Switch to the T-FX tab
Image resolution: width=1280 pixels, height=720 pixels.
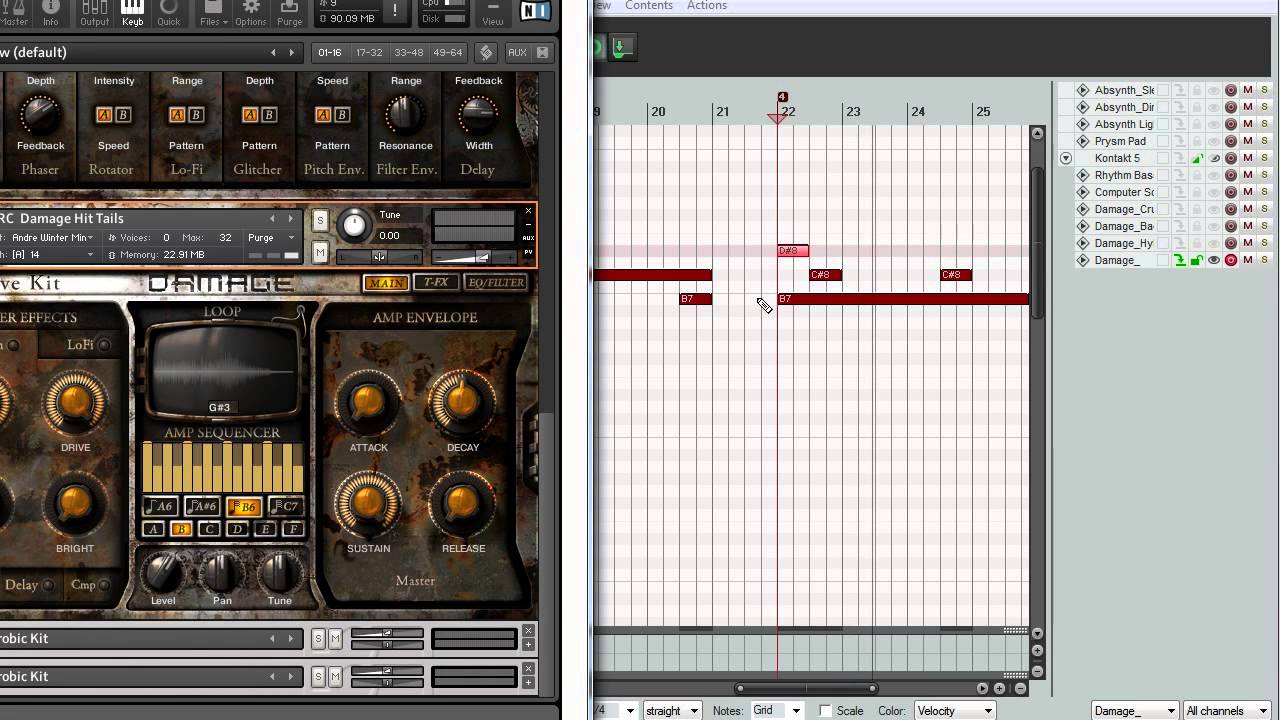[x=436, y=283]
